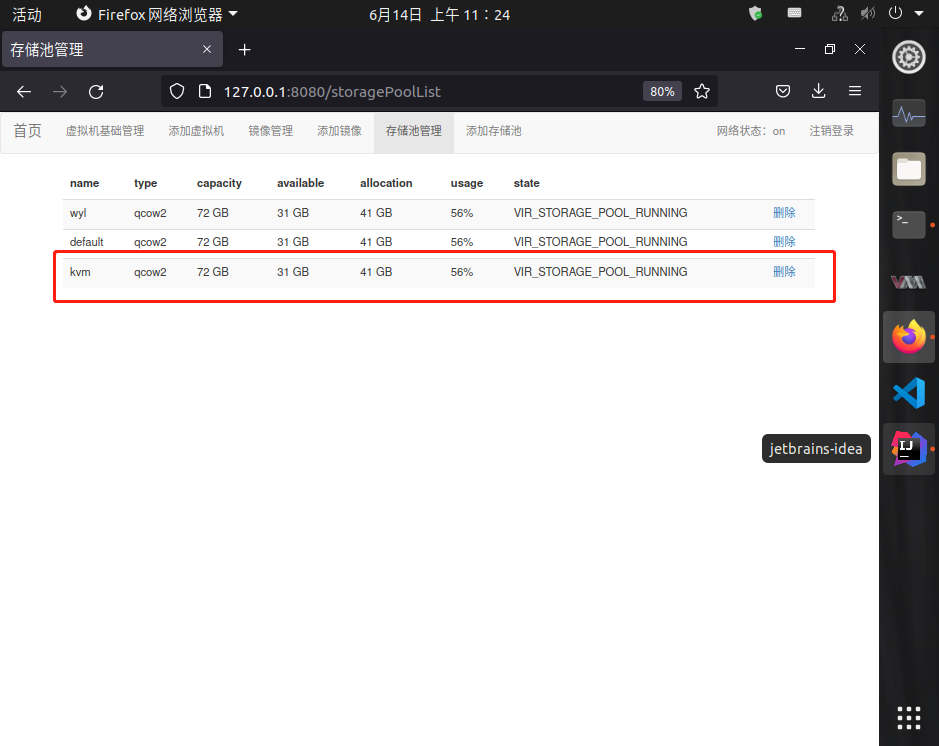Viewport: 939px width, 746px height.
Task: Open Pocket save icon in toolbar
Action: tap(783, 91)
